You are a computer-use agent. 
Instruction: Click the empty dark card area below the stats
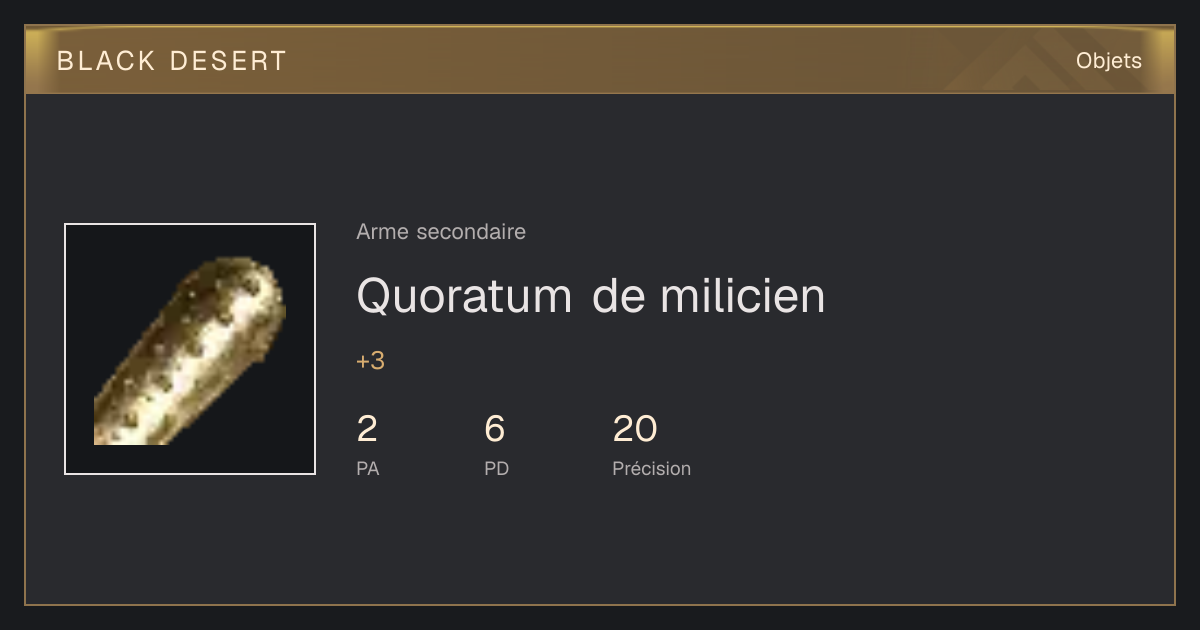pyautogui.click(x=600, y=545)
